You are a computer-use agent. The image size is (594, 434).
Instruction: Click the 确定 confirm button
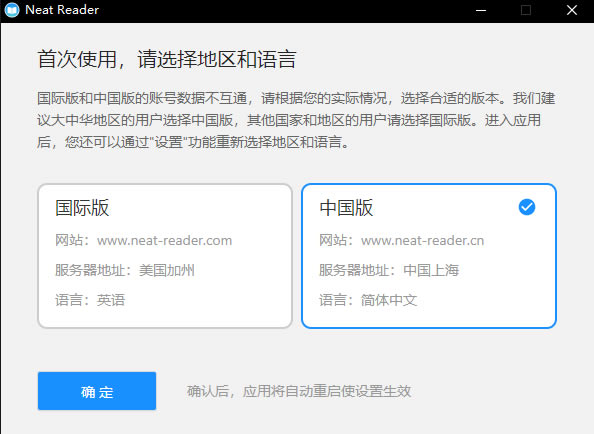pyautogui.click(x=97, y=391)
